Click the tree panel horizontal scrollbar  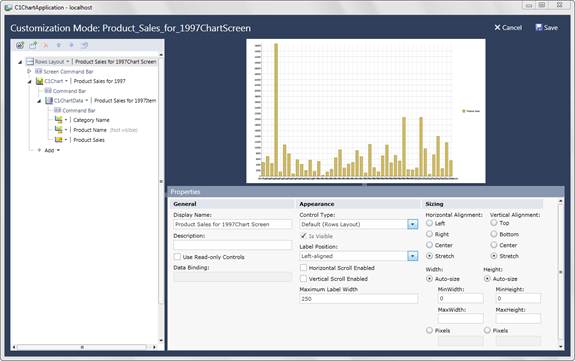tap(84, 347)
